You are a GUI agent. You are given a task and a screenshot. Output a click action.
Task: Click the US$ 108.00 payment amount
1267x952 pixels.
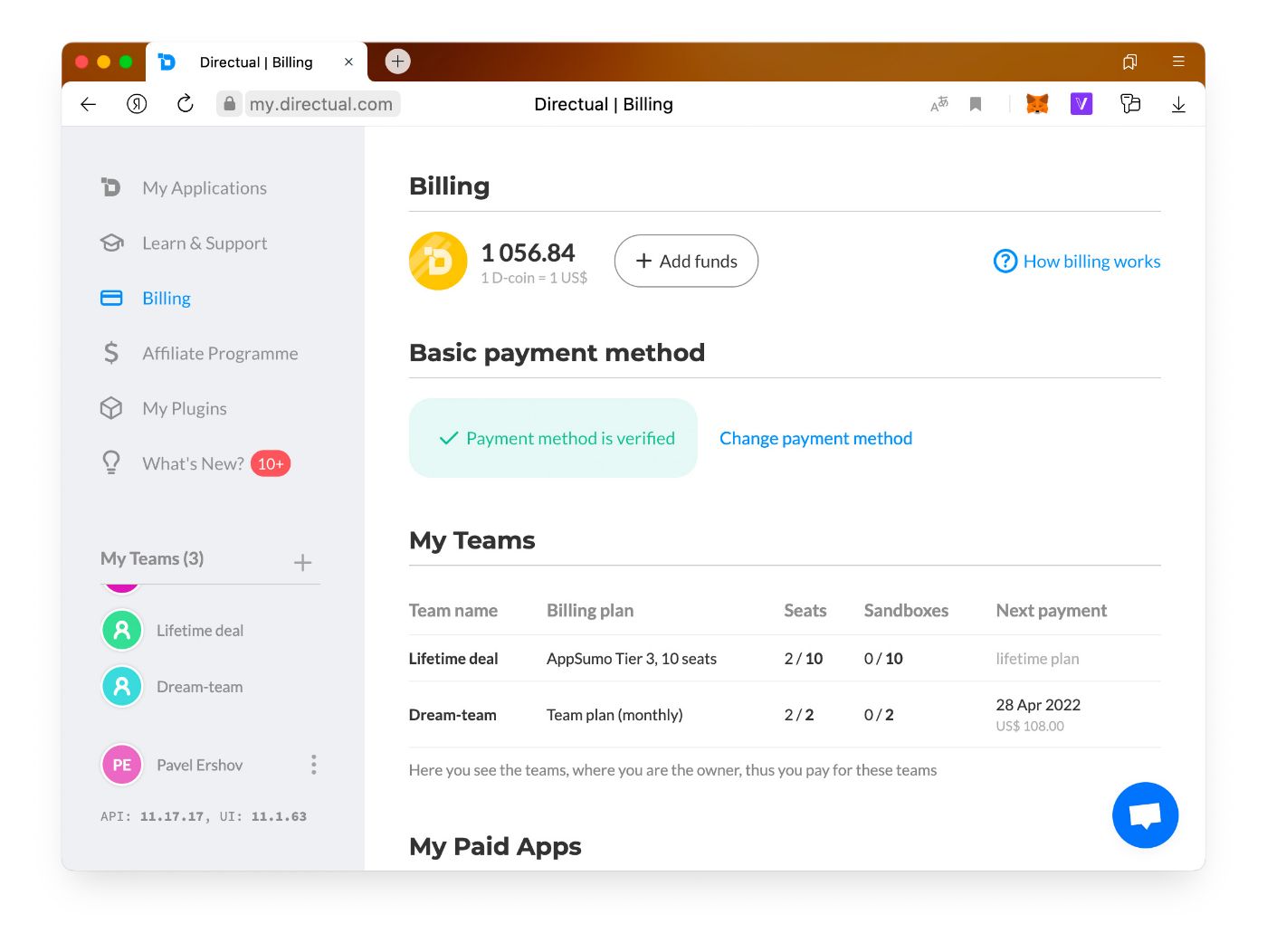point(1030,726)
